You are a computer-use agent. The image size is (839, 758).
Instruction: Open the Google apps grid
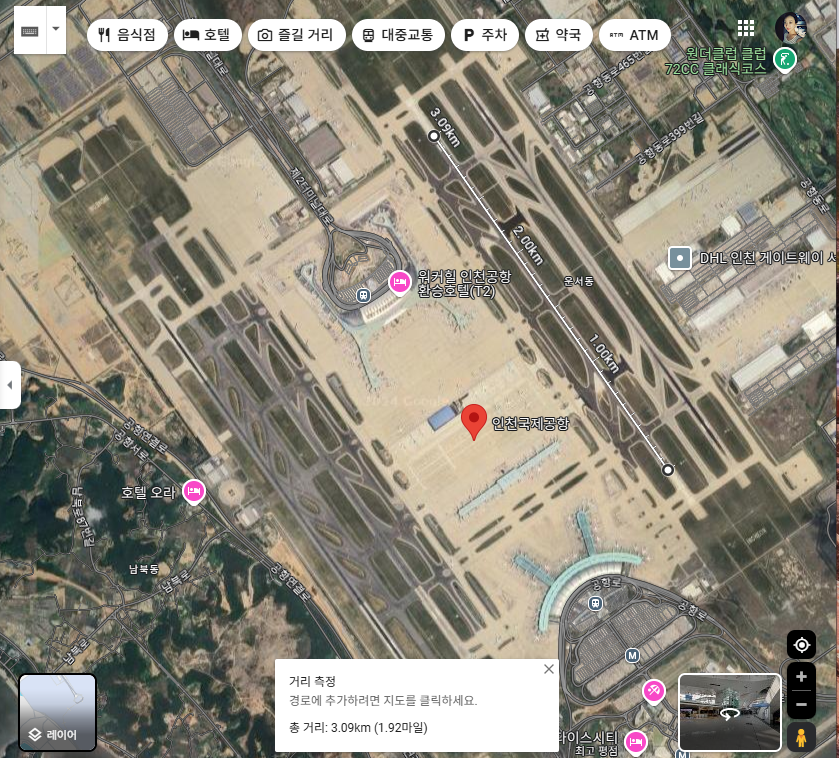[745, 28]
